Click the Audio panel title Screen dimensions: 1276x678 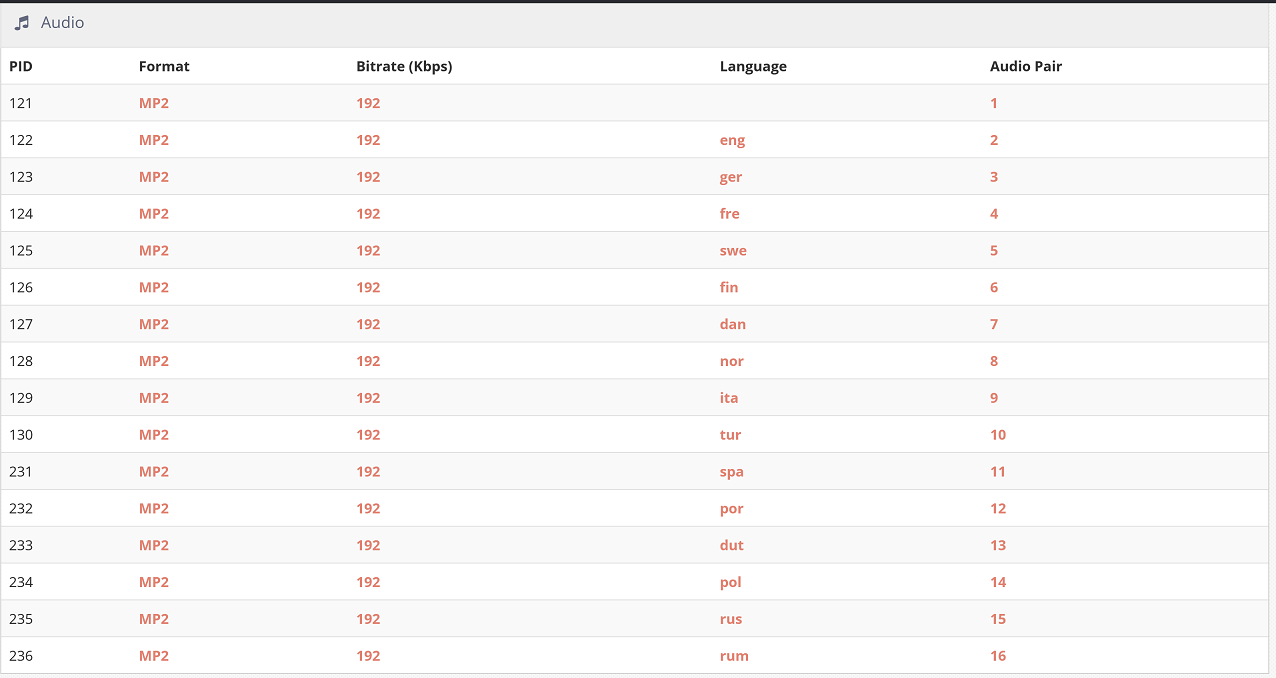[62, 22]
